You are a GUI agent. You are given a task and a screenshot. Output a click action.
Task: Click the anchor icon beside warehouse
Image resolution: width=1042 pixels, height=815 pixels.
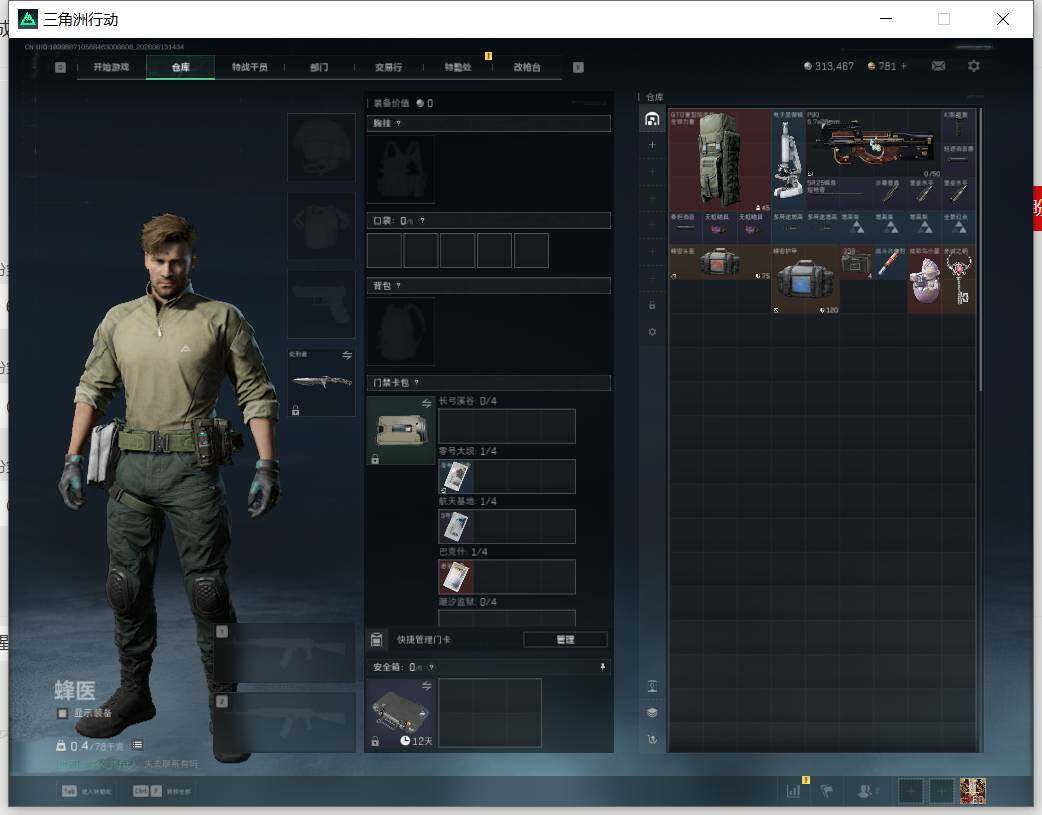(652, 739)
